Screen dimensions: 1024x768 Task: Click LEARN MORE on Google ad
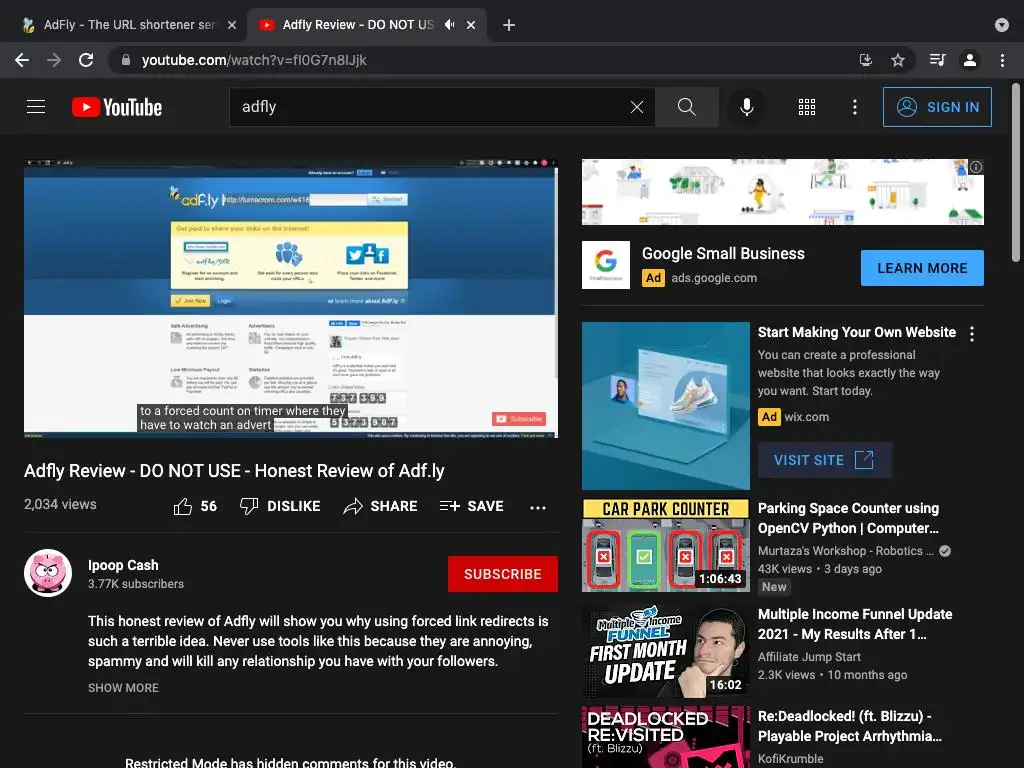click(x=922, y=268)
